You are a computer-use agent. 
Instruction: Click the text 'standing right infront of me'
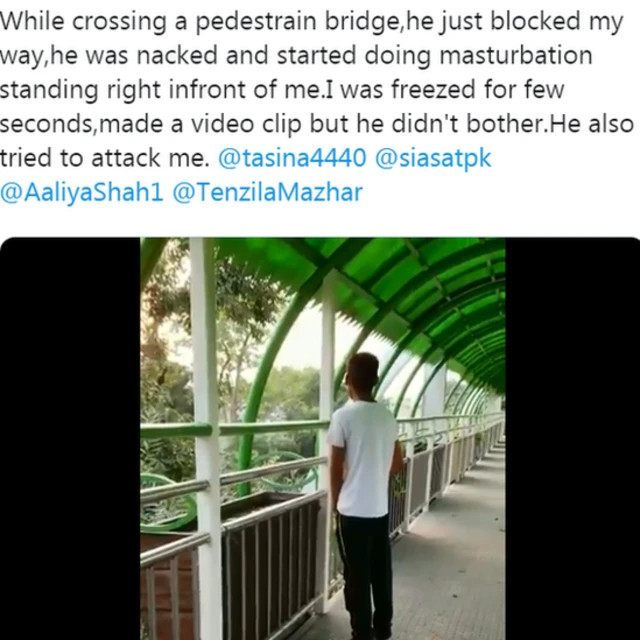pyautogui.click(x=160, y=90)
